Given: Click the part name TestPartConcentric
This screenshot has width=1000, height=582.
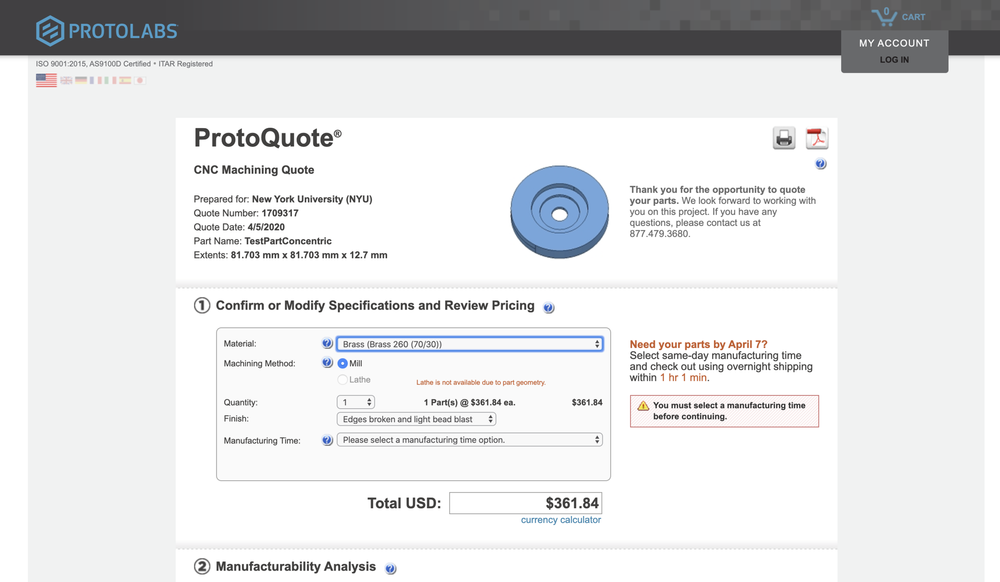Looking at the screenshot, I should tap(288, 241).
